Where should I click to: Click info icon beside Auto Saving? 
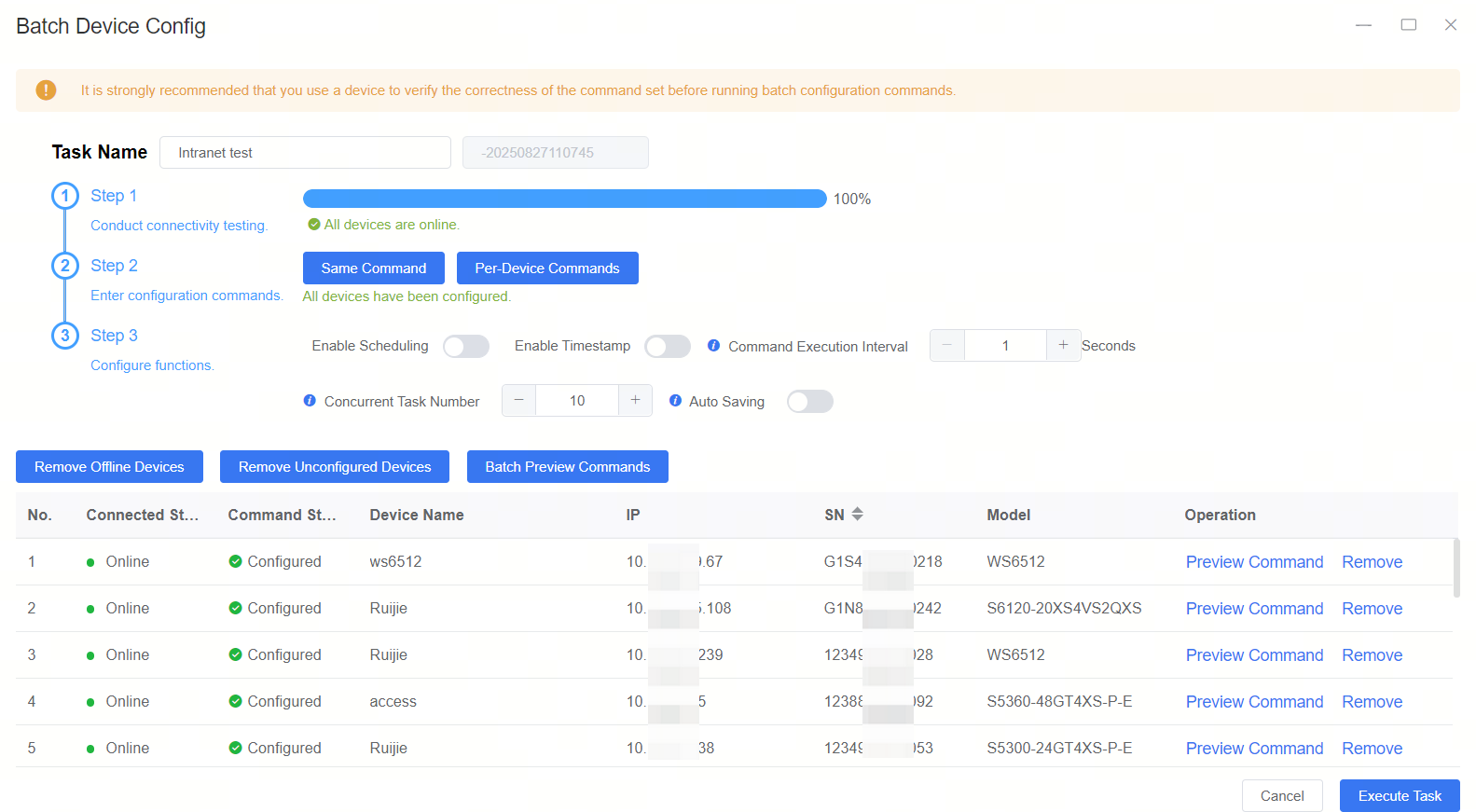click(675, 401)
